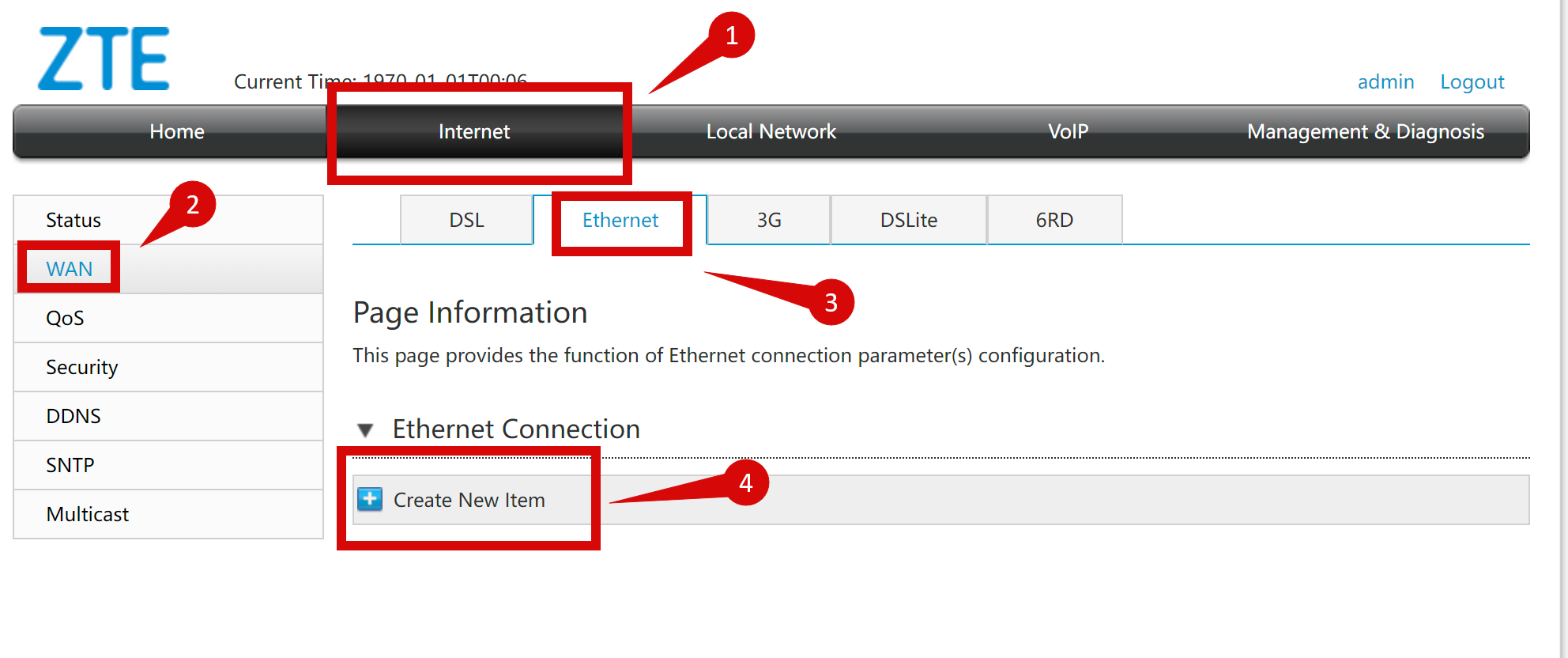1568x658 pixels.
Task: Go to the VoIP menu
Action: [x=1068, y=131]
